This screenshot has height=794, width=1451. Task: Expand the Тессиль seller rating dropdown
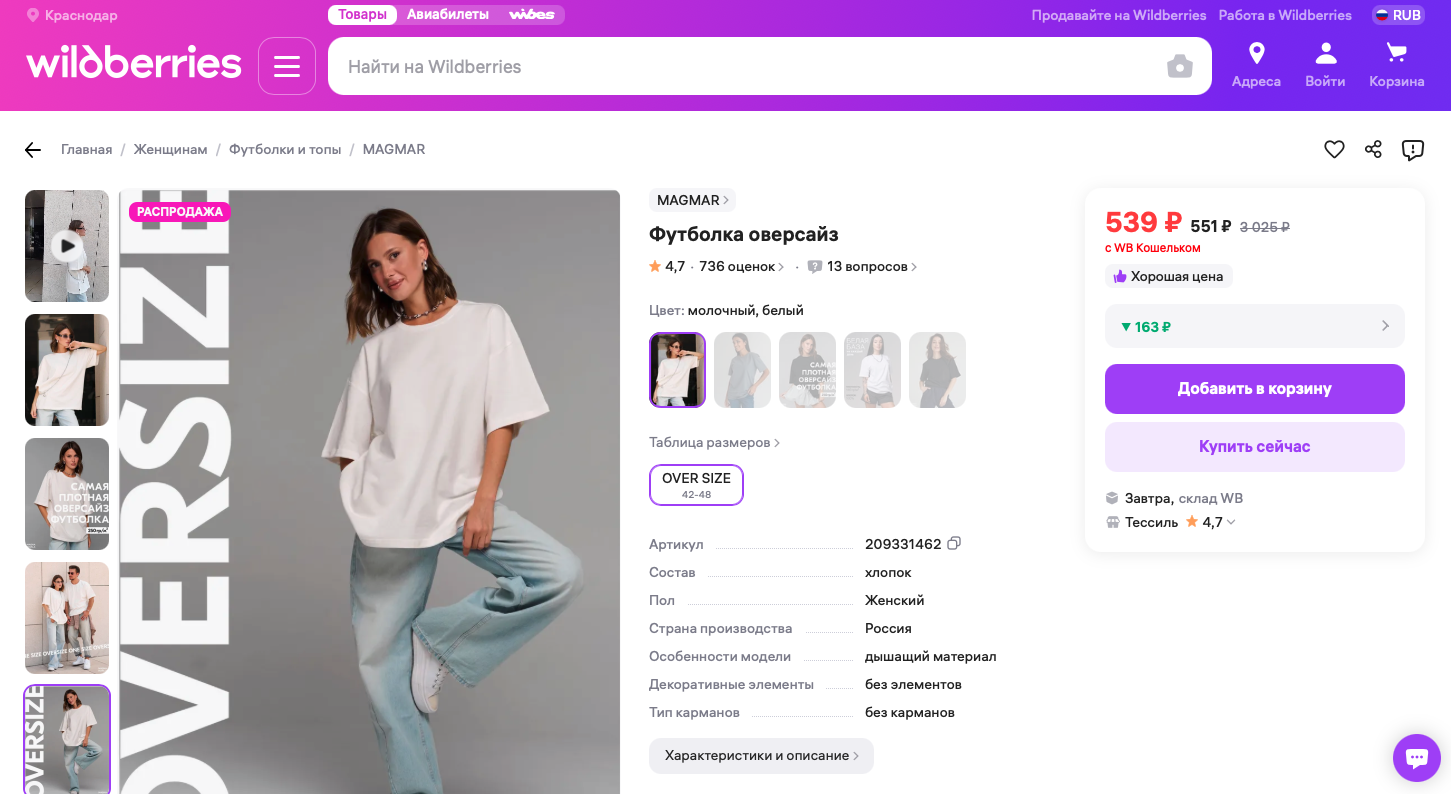tap(1231, 522)
